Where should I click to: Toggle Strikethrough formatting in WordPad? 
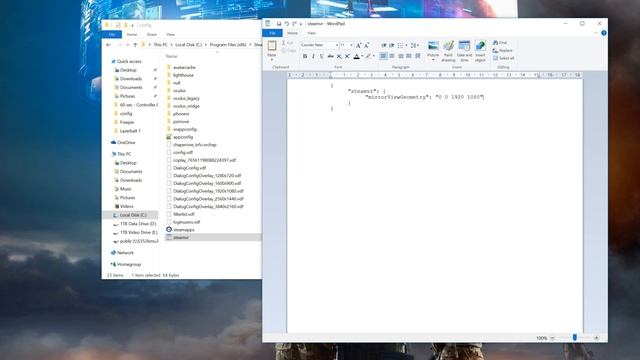coord(330,56)
